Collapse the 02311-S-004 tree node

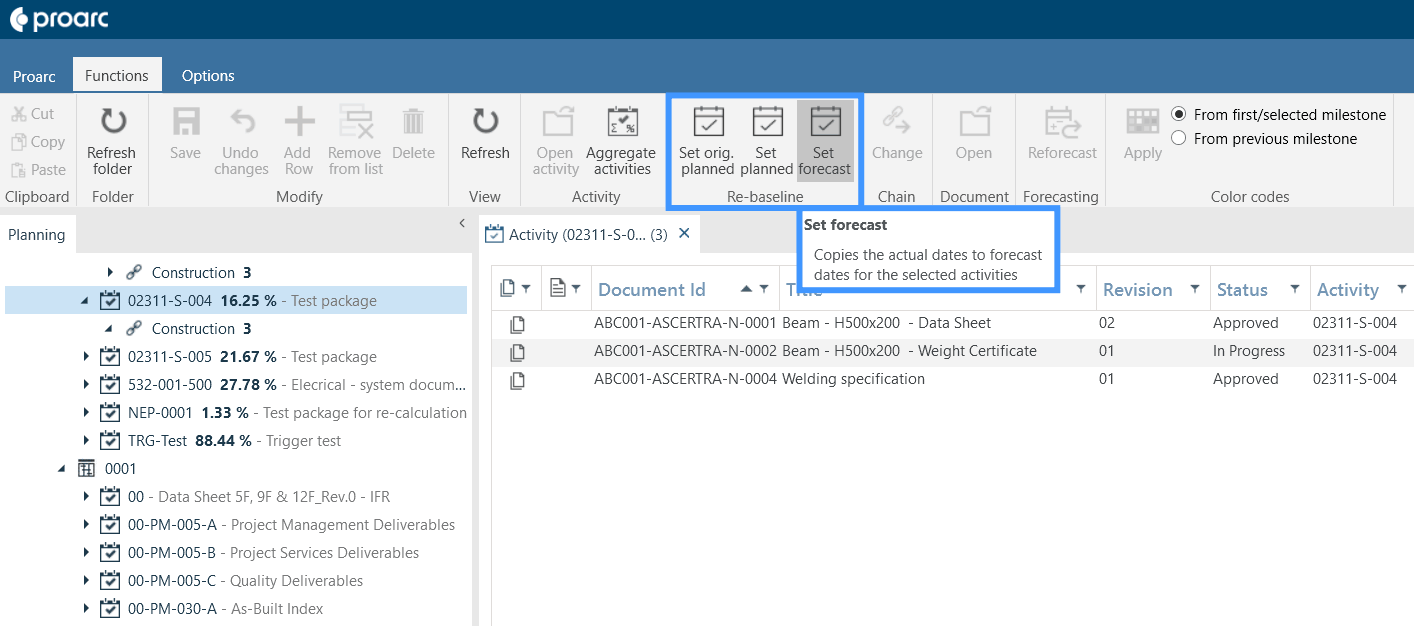click(x=85, y=301)
